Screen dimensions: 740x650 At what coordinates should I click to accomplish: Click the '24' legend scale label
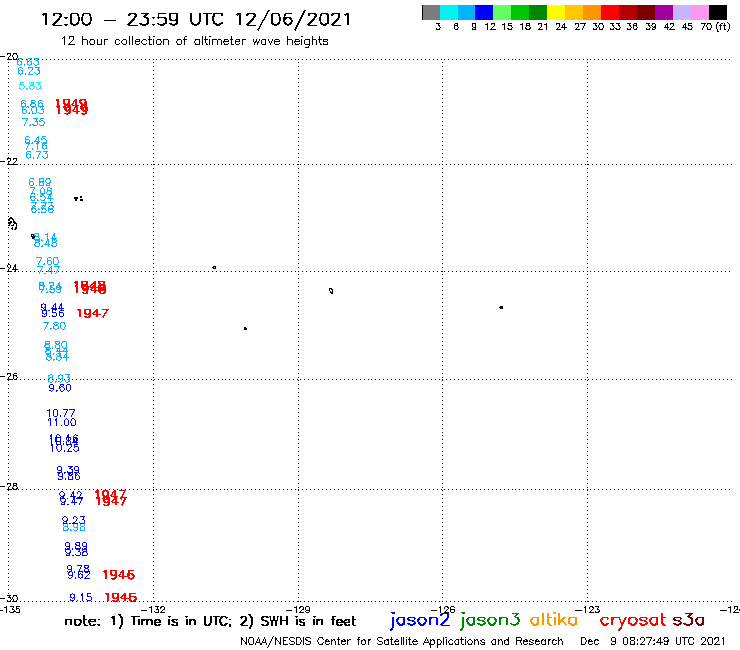coord(561,27)
